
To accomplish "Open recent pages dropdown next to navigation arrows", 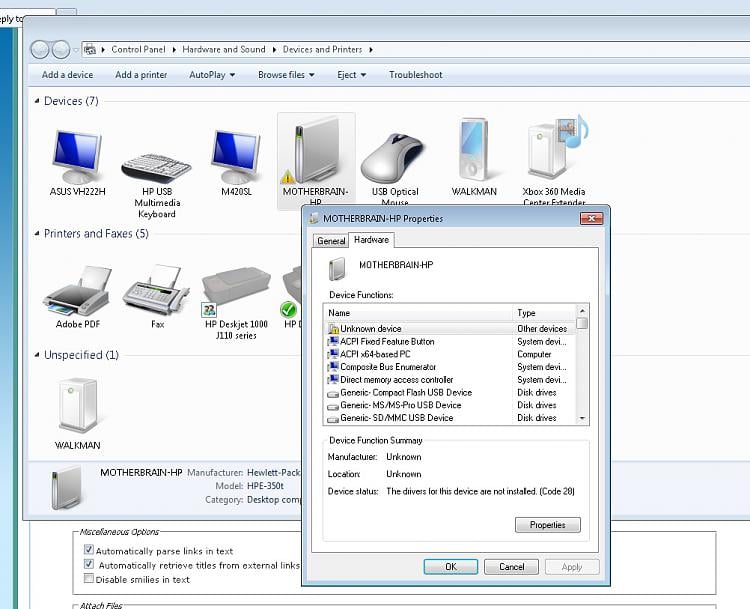I will [x=76, y=50].
